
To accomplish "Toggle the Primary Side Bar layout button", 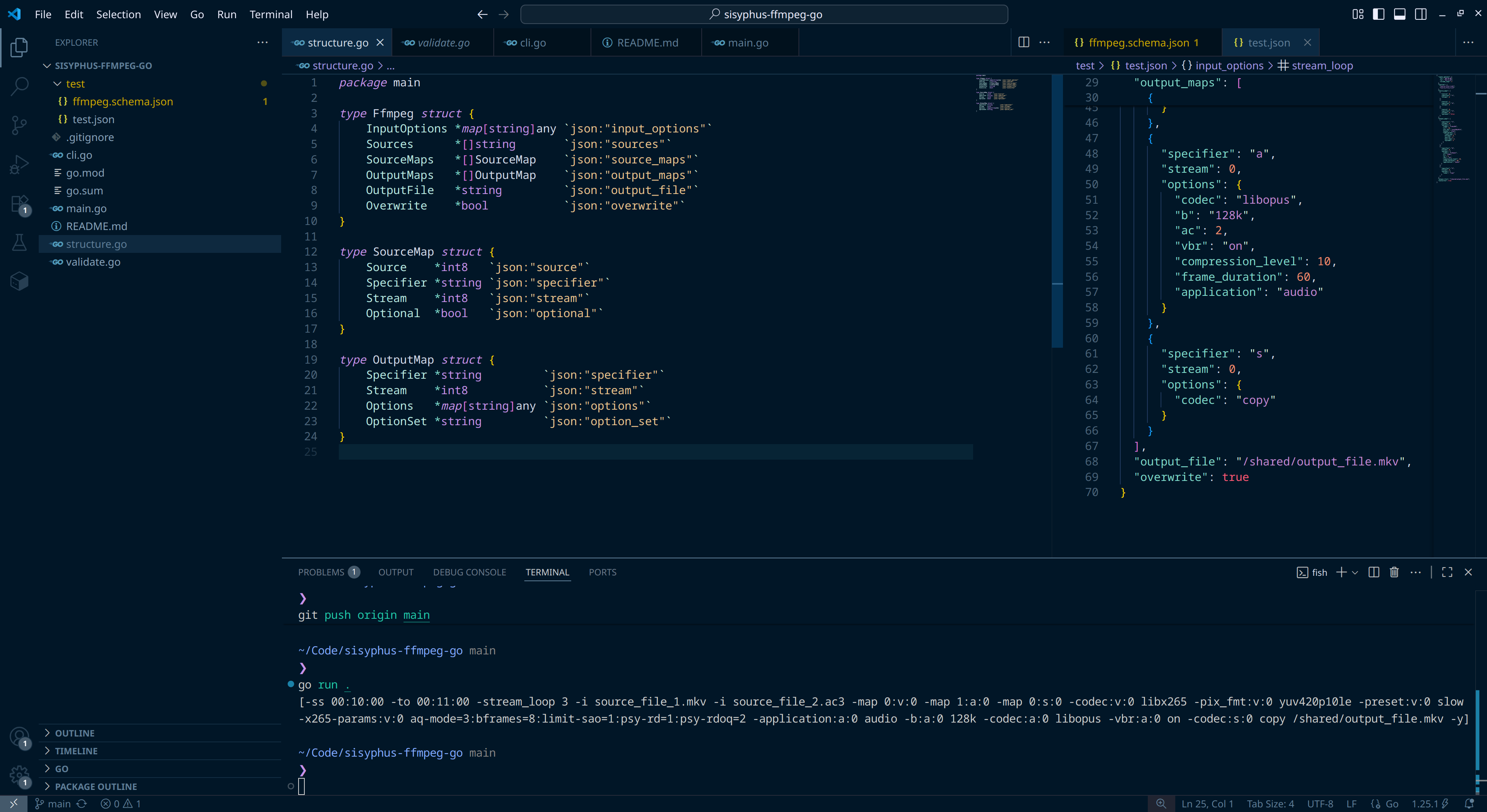I will click(x=1379, y=14).
